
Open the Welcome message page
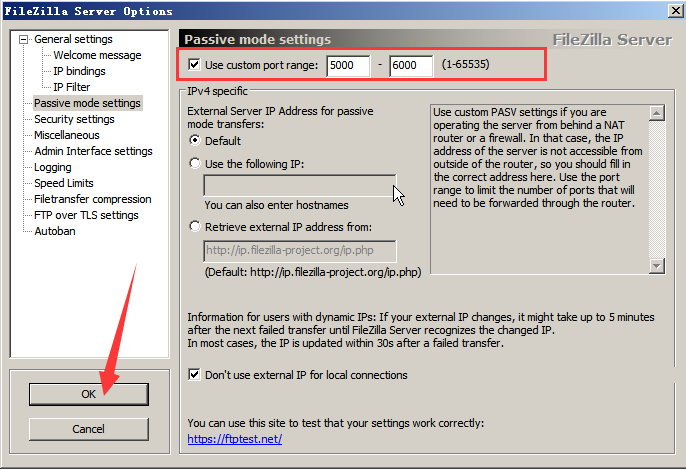97,55
